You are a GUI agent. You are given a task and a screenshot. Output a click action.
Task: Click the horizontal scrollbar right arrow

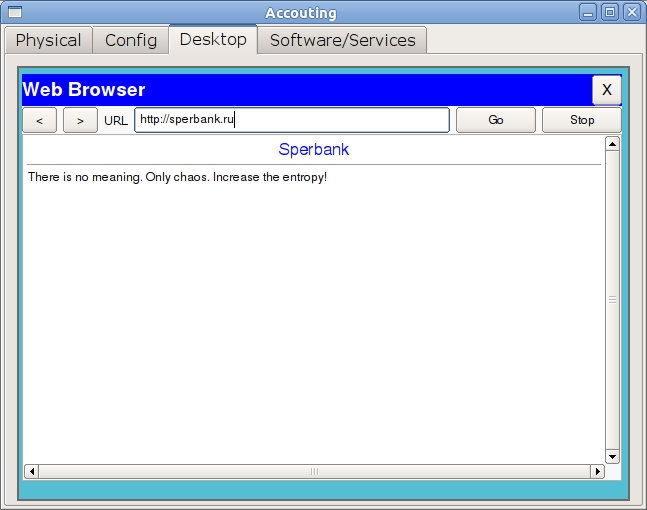(598, 471)
